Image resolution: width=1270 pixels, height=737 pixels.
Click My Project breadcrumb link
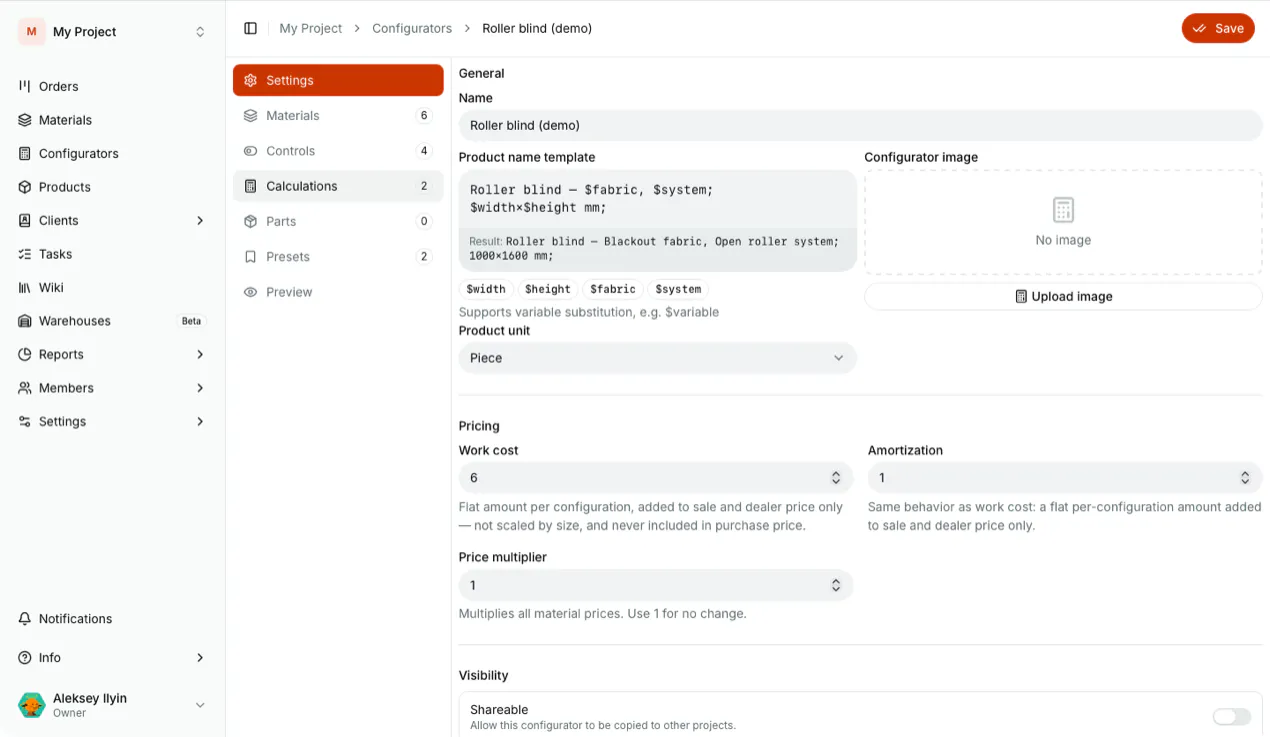(x=311, y=28)
